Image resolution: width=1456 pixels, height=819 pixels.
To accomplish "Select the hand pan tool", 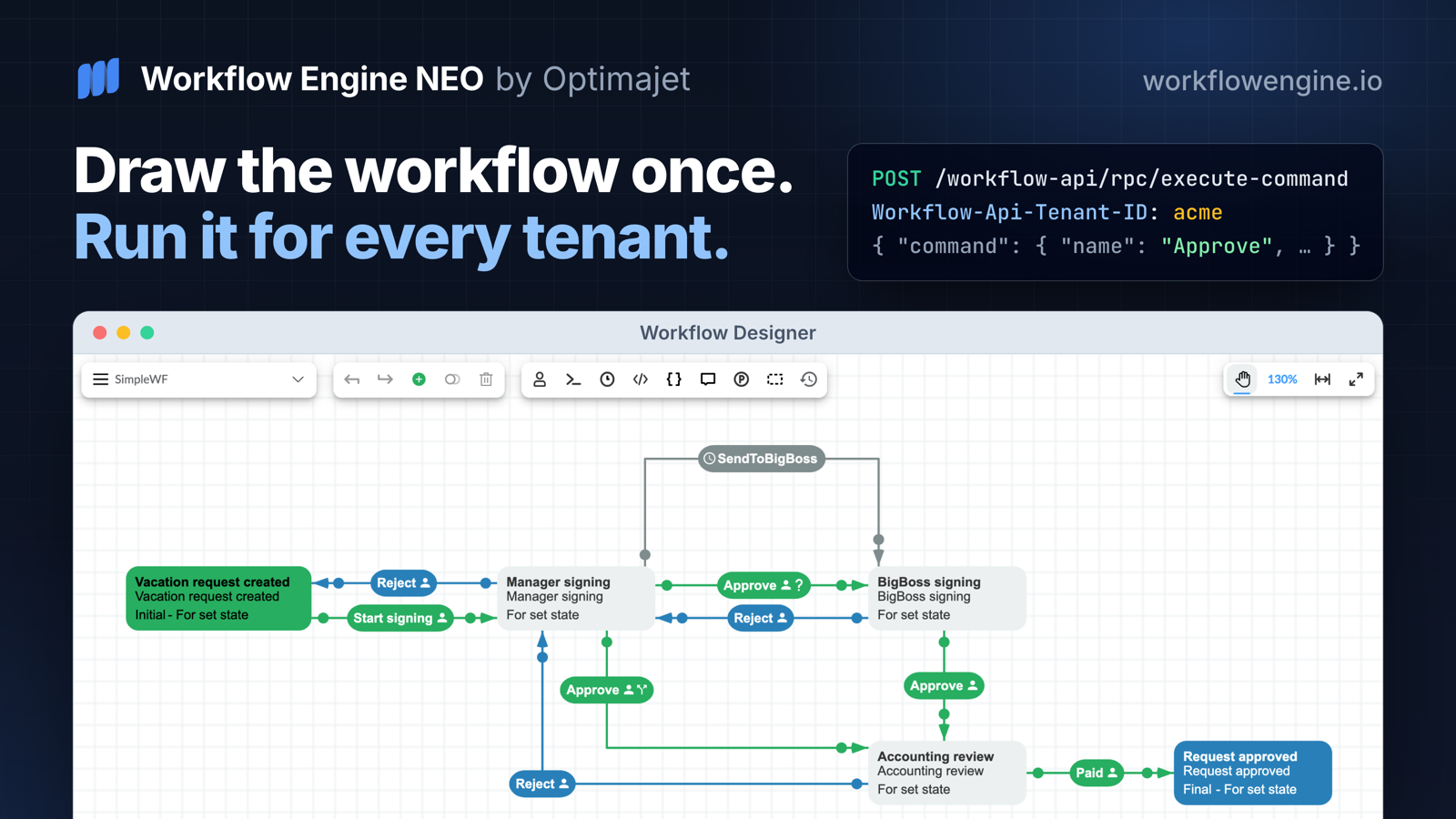I will [1243, 379].
